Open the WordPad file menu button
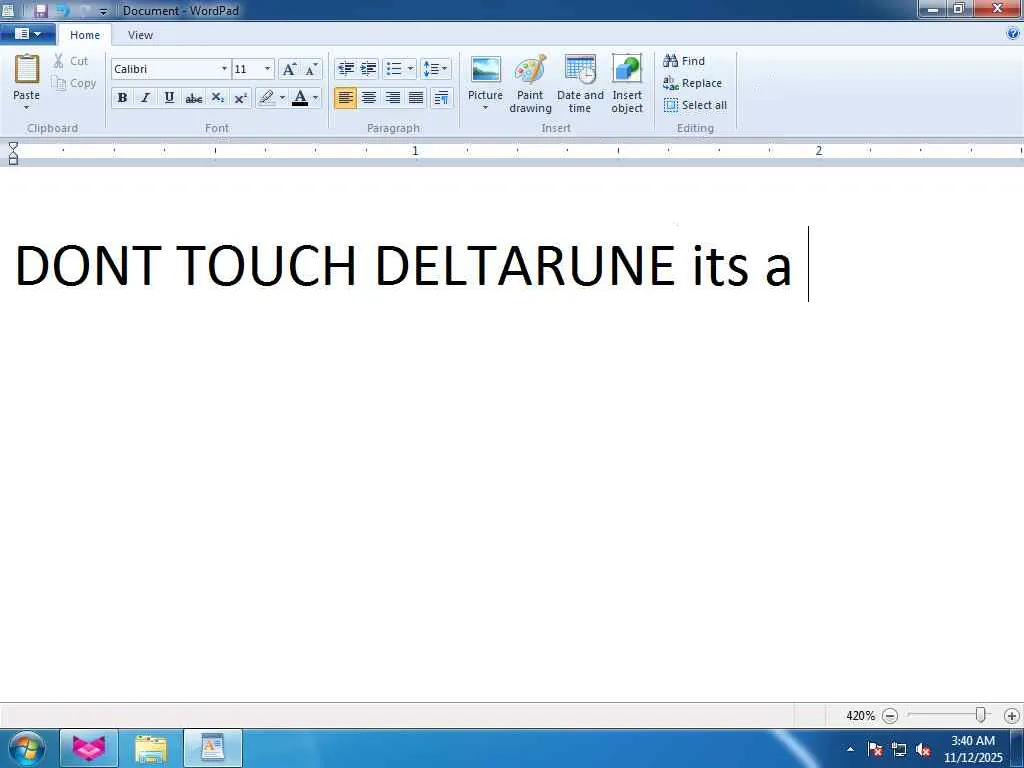The image size is (1024, 768). tap(27, 34)
